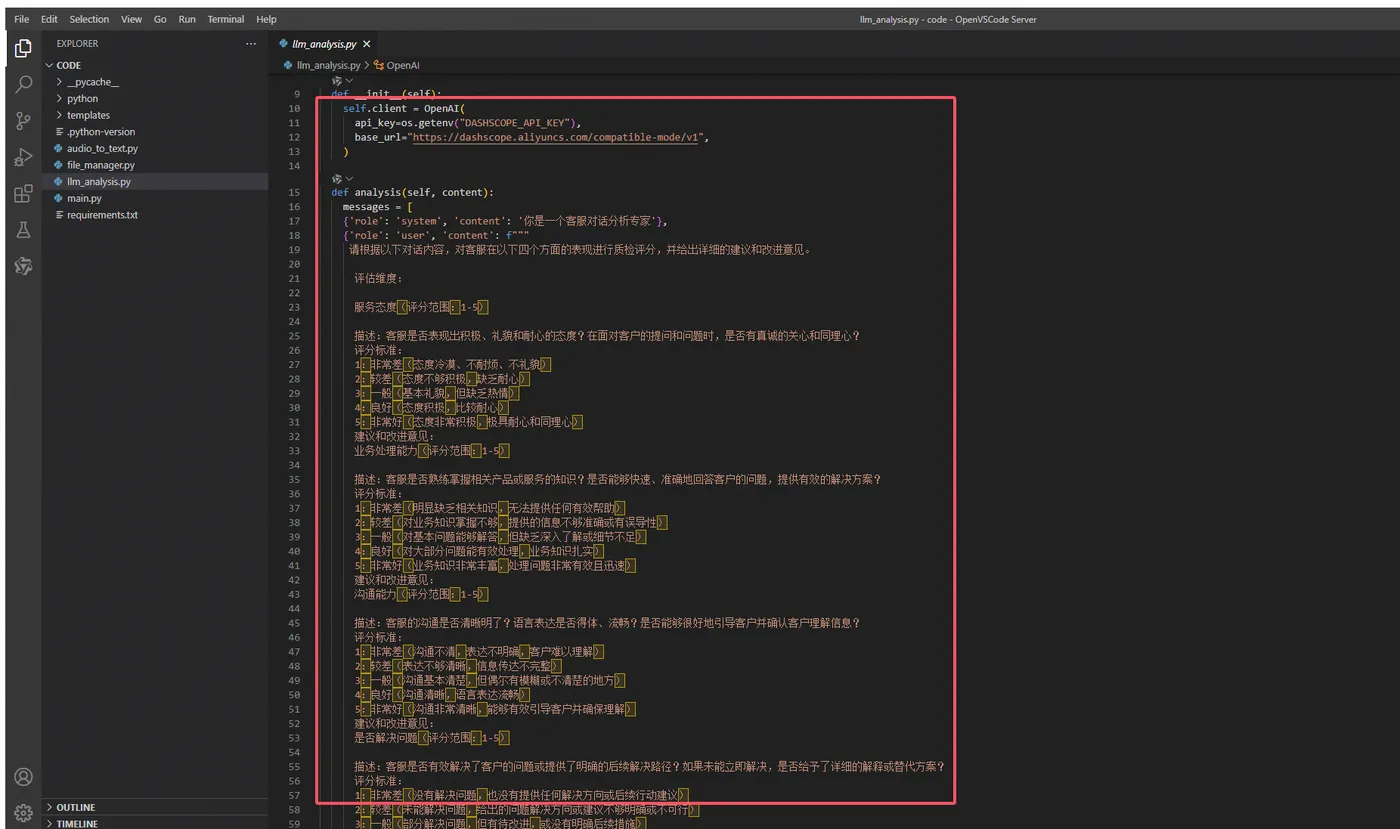This screenshot has height=829, width=1400.
Task: Expand the __pycache__ folder
Action: pos(92,82)
